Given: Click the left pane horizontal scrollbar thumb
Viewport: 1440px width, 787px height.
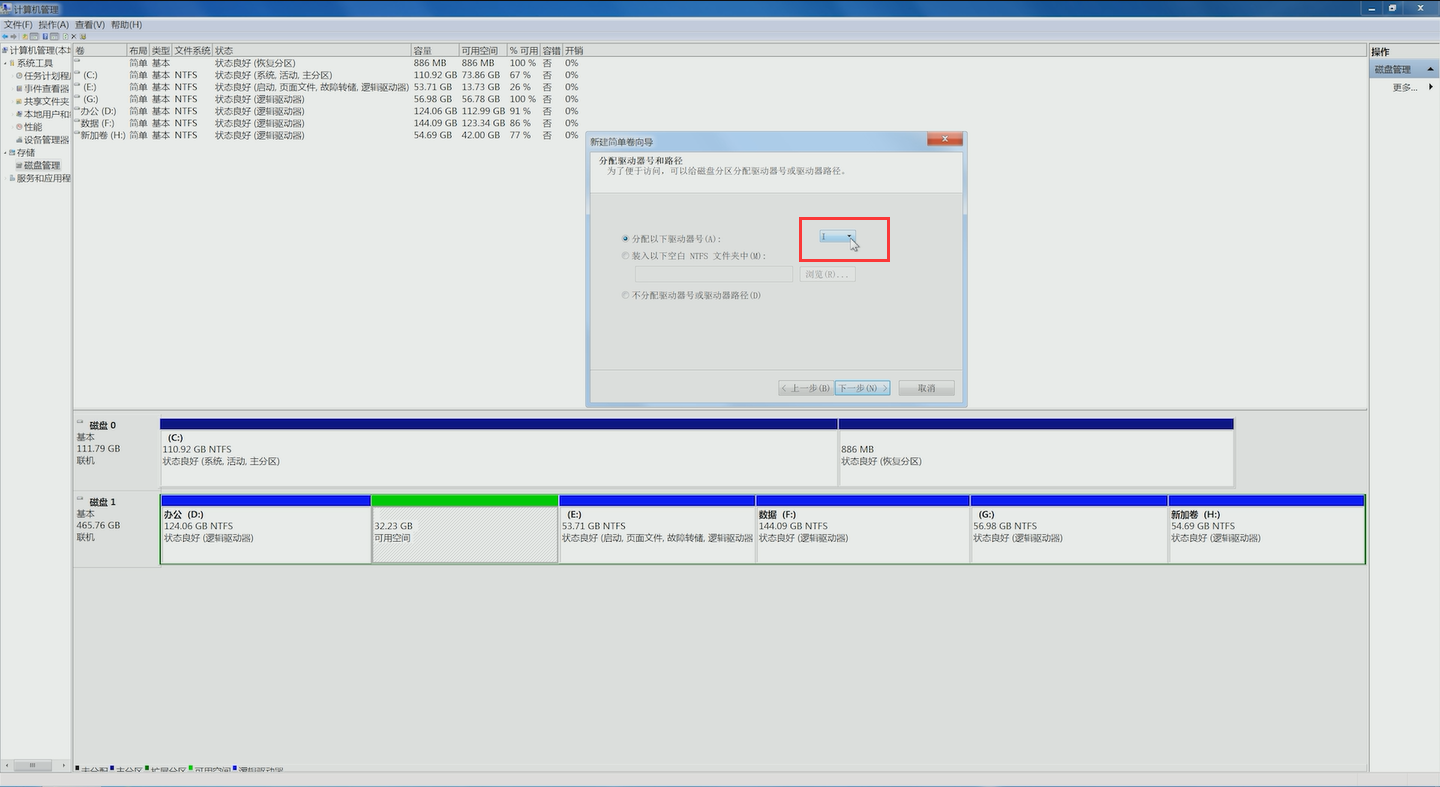Looking at the screenshot, I should (33, 765).
